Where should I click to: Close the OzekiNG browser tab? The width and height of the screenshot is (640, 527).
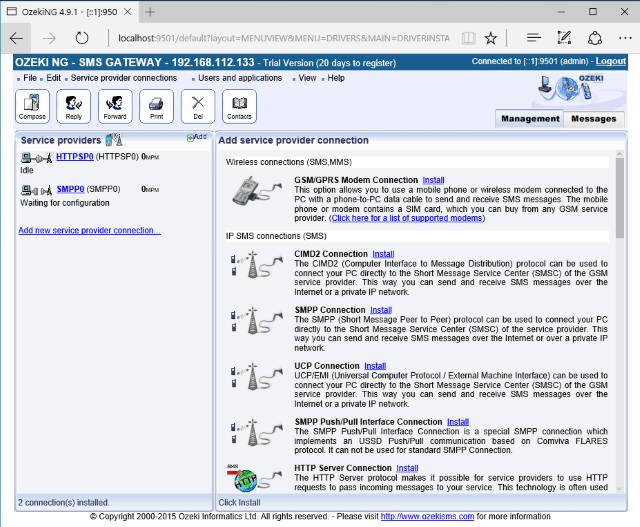coord(127,12)
